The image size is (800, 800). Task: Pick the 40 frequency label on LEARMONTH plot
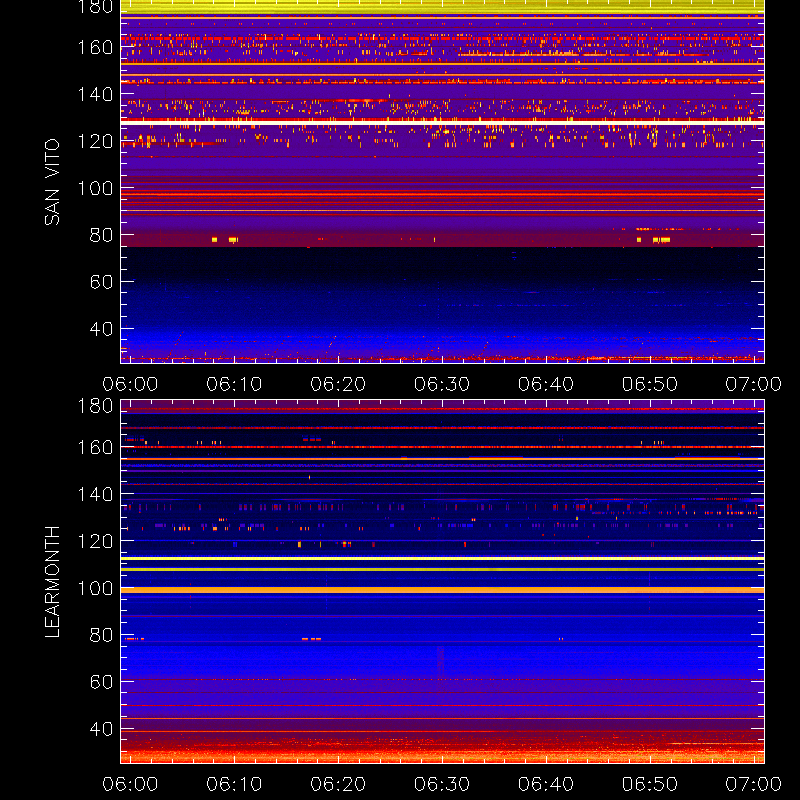pyautogui.click(x=101, y=729)
